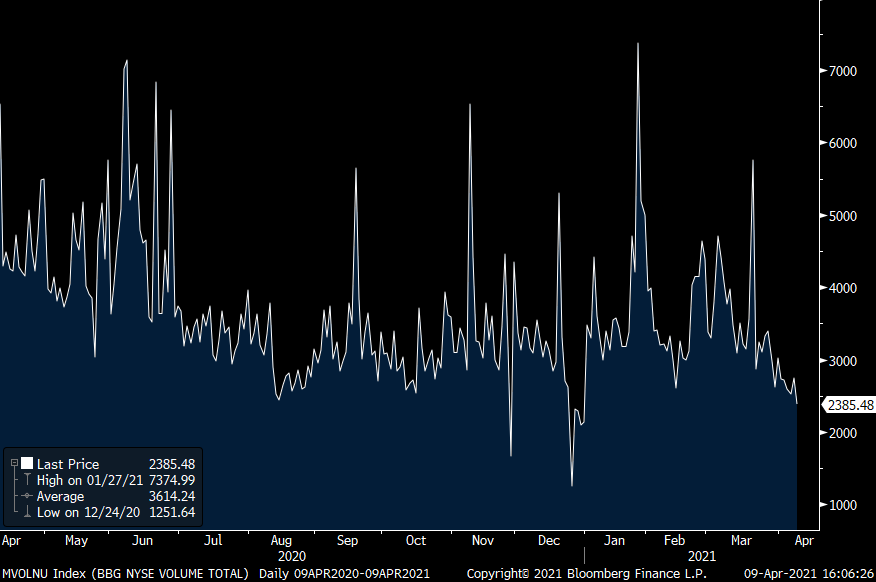Image resolution: width=876 pixels, height=582 pixels.
Task: Click the Jun label on time axis
Action: click(142, 541)
